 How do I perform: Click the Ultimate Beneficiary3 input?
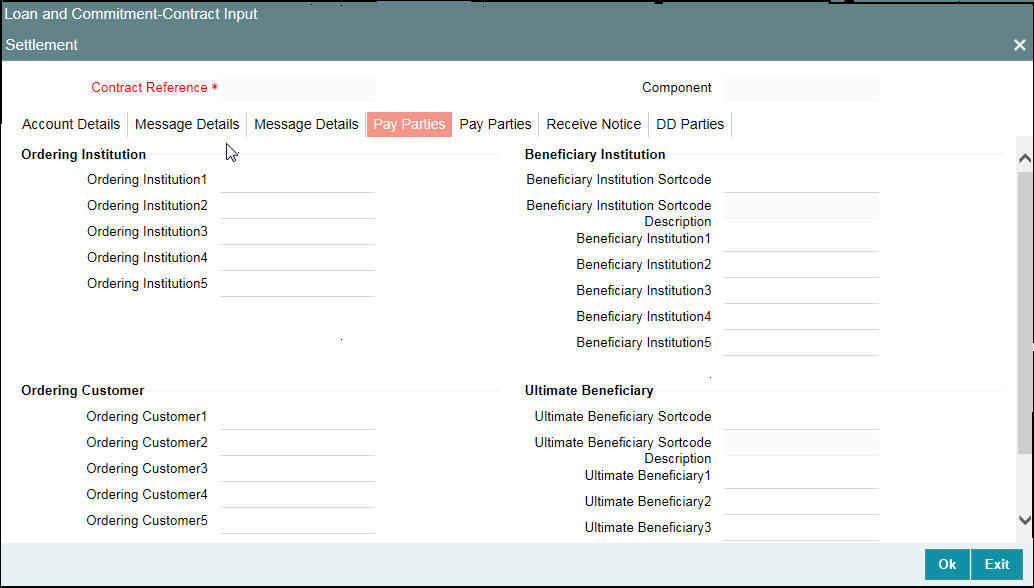pos(801,529)
